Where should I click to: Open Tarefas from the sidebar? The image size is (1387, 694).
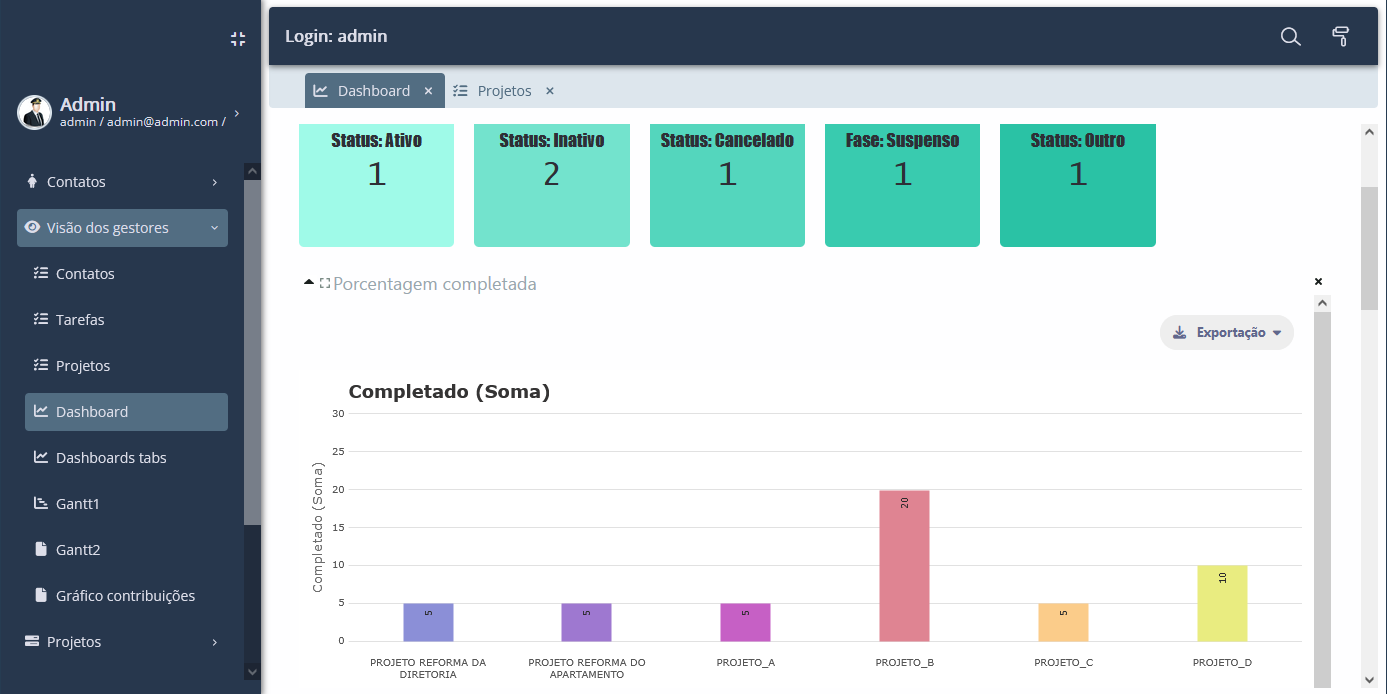[x=80, y=320]
